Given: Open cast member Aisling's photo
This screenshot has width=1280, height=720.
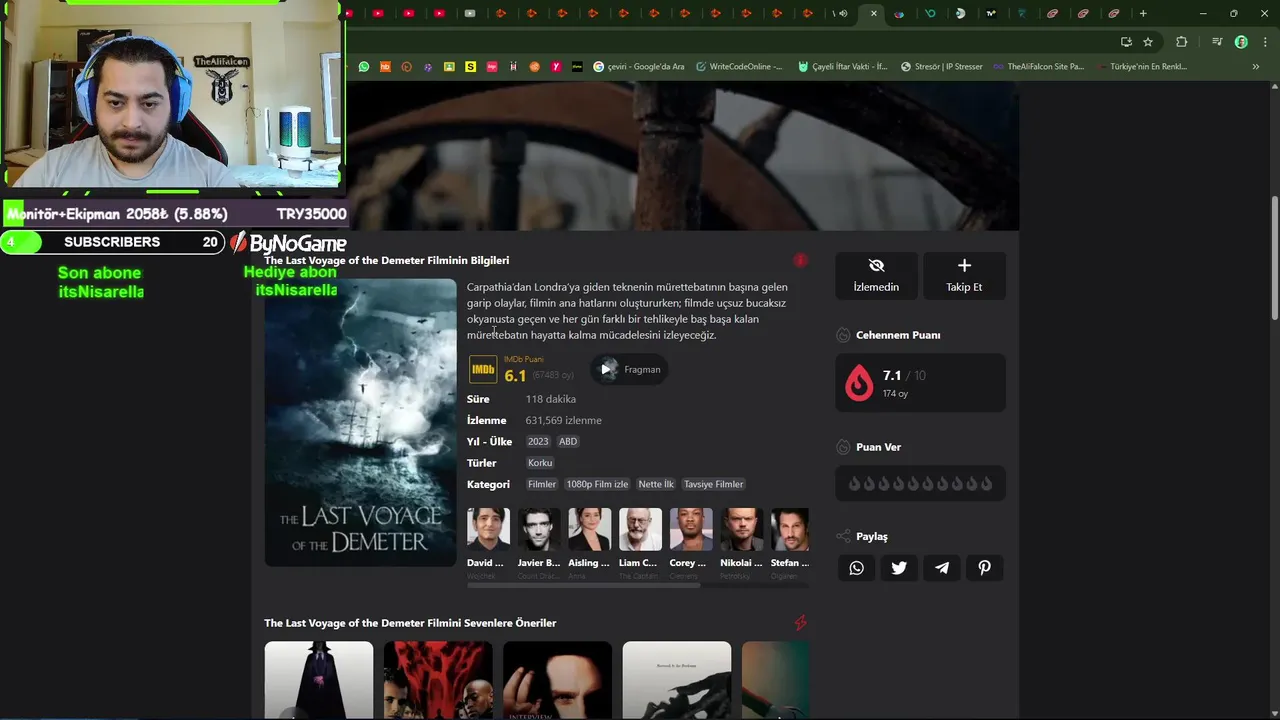Looking at the screenshot, I should pyautogui.click(x=590, y=529).
